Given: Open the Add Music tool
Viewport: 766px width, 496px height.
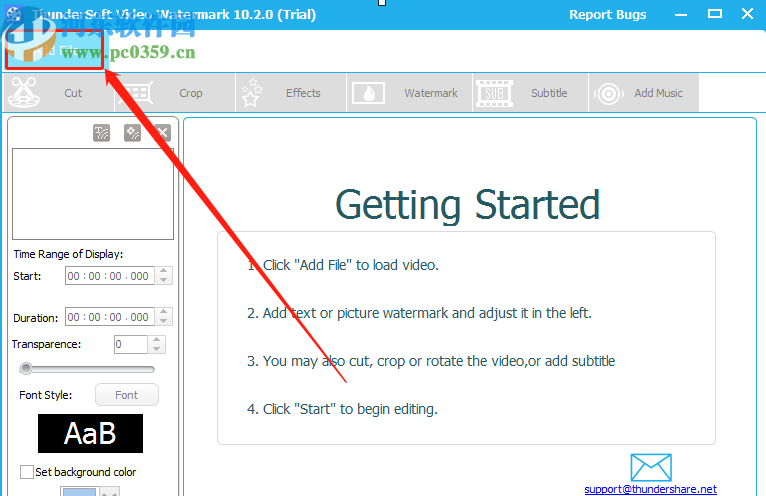Looking at the screenshot, I should pyautogui.click(x=644, y=93).
